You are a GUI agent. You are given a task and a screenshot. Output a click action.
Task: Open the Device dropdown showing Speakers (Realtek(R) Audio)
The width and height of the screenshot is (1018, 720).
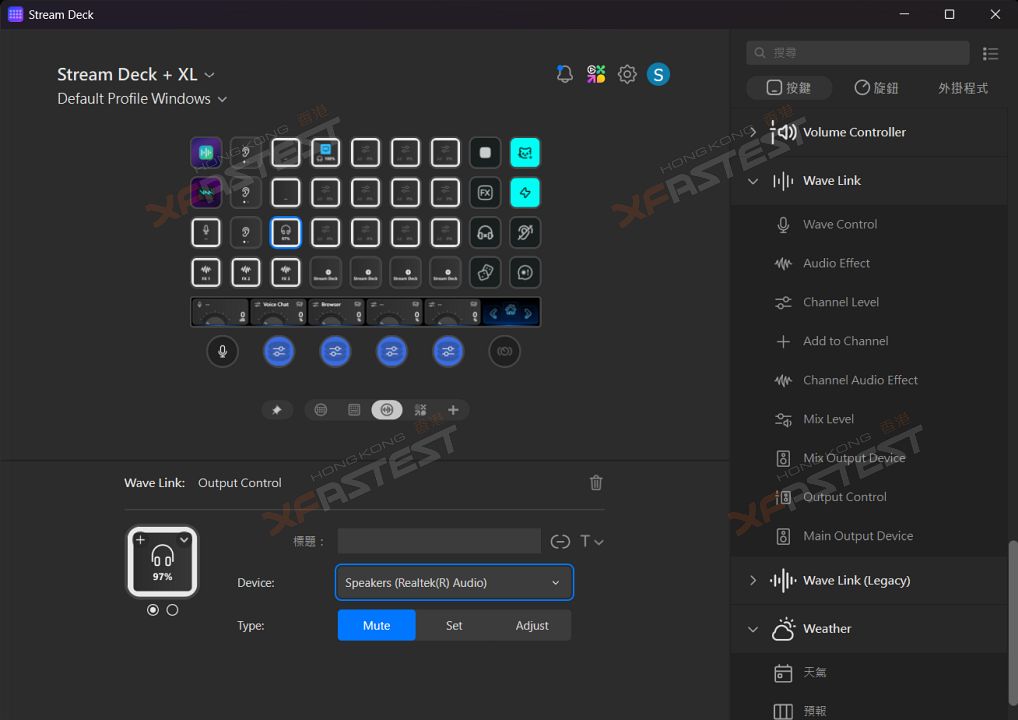(454, 583)
